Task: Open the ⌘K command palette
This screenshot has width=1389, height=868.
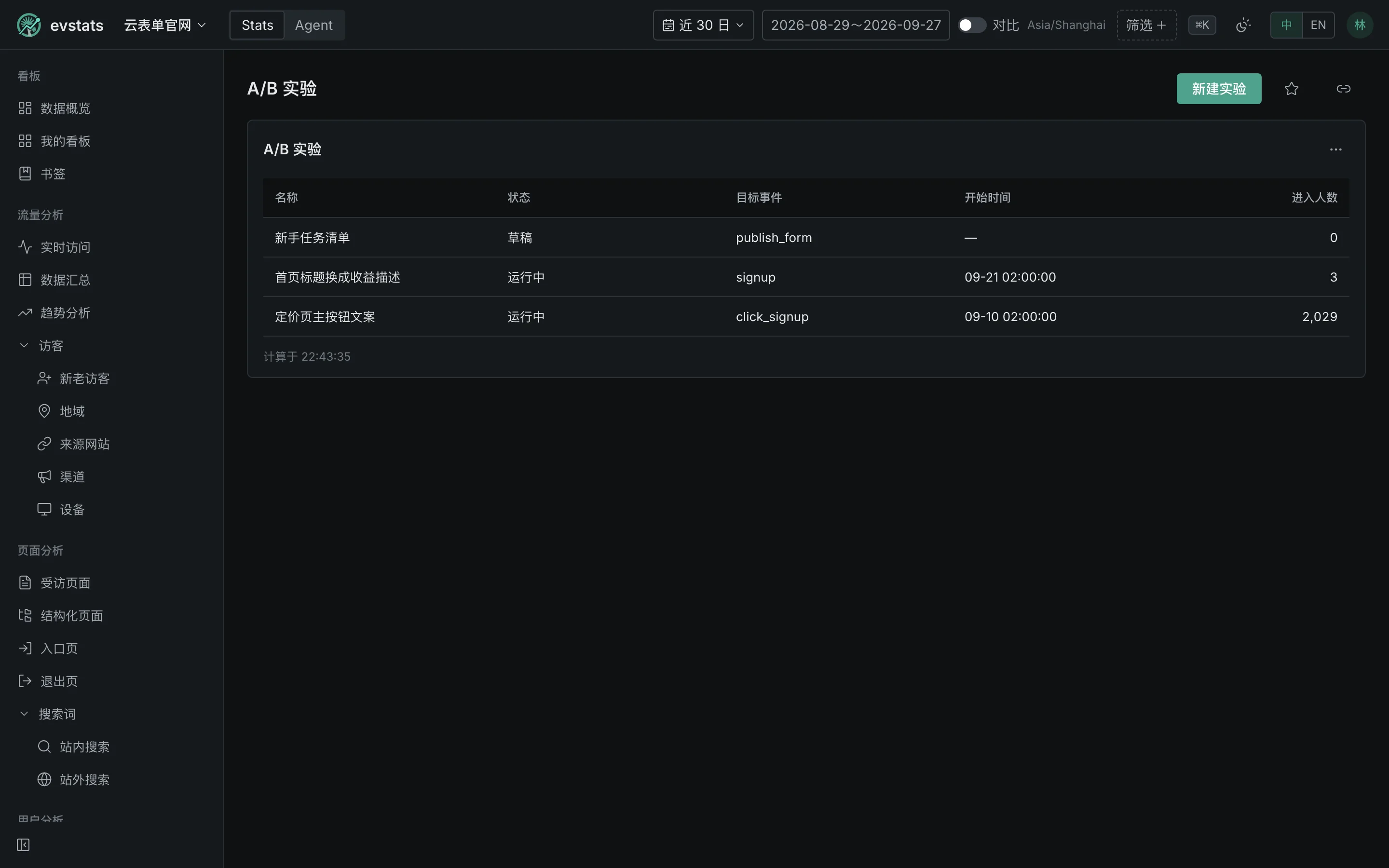Action: (1202, 25)
